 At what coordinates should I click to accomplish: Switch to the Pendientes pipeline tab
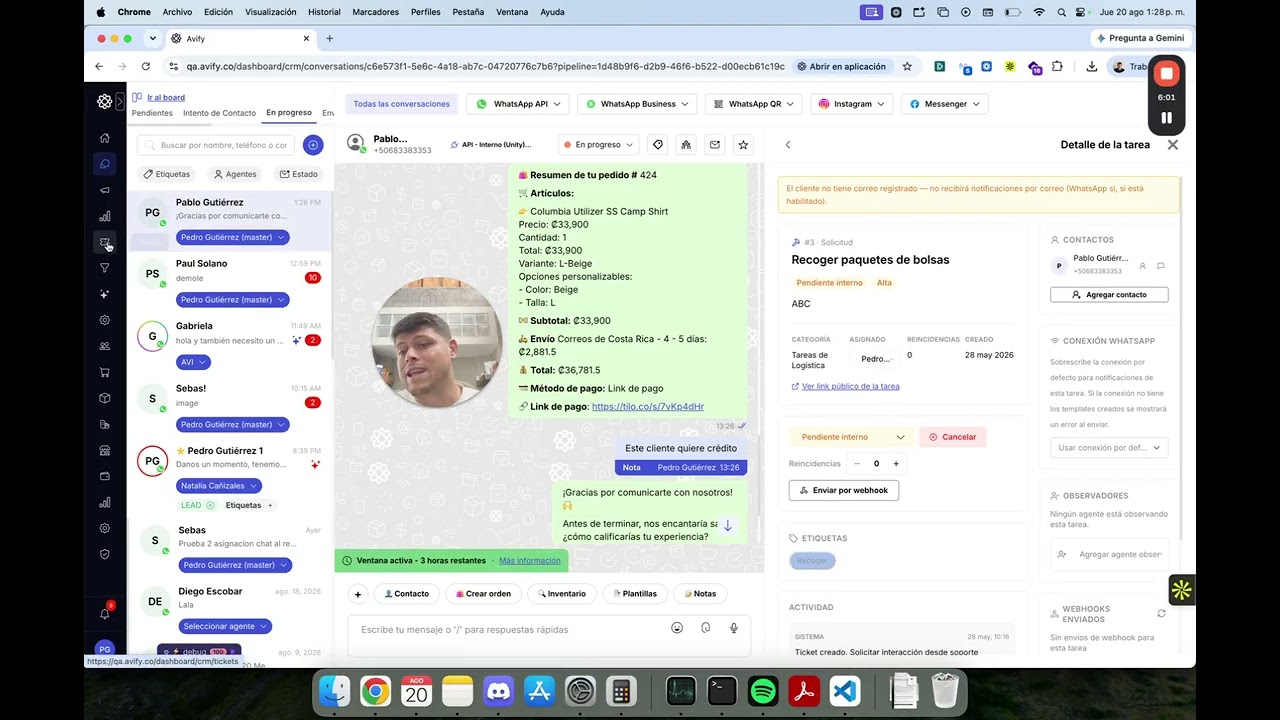click(152, 113)
